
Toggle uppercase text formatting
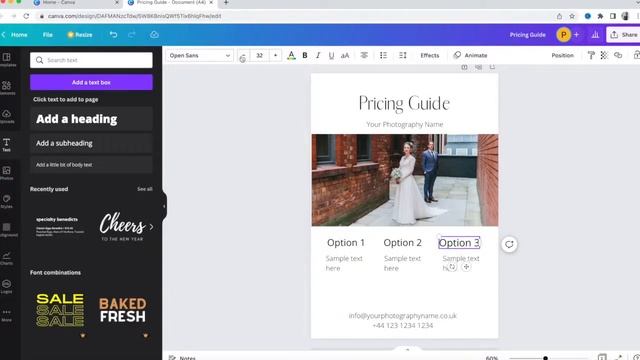(345, 55)
